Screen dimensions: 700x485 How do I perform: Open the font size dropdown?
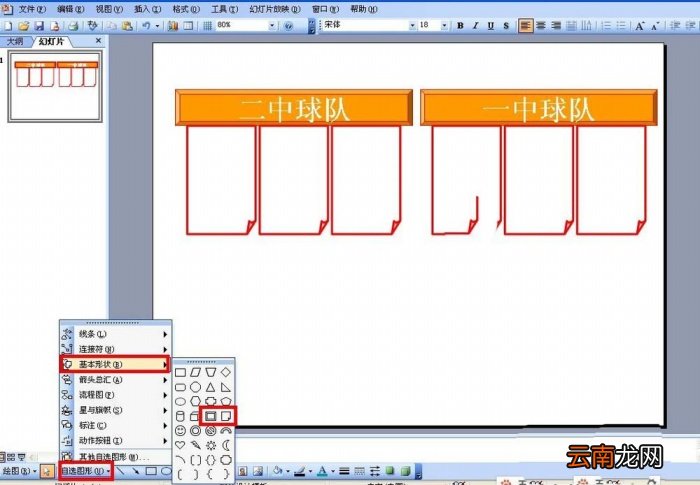tap(444, 26)
